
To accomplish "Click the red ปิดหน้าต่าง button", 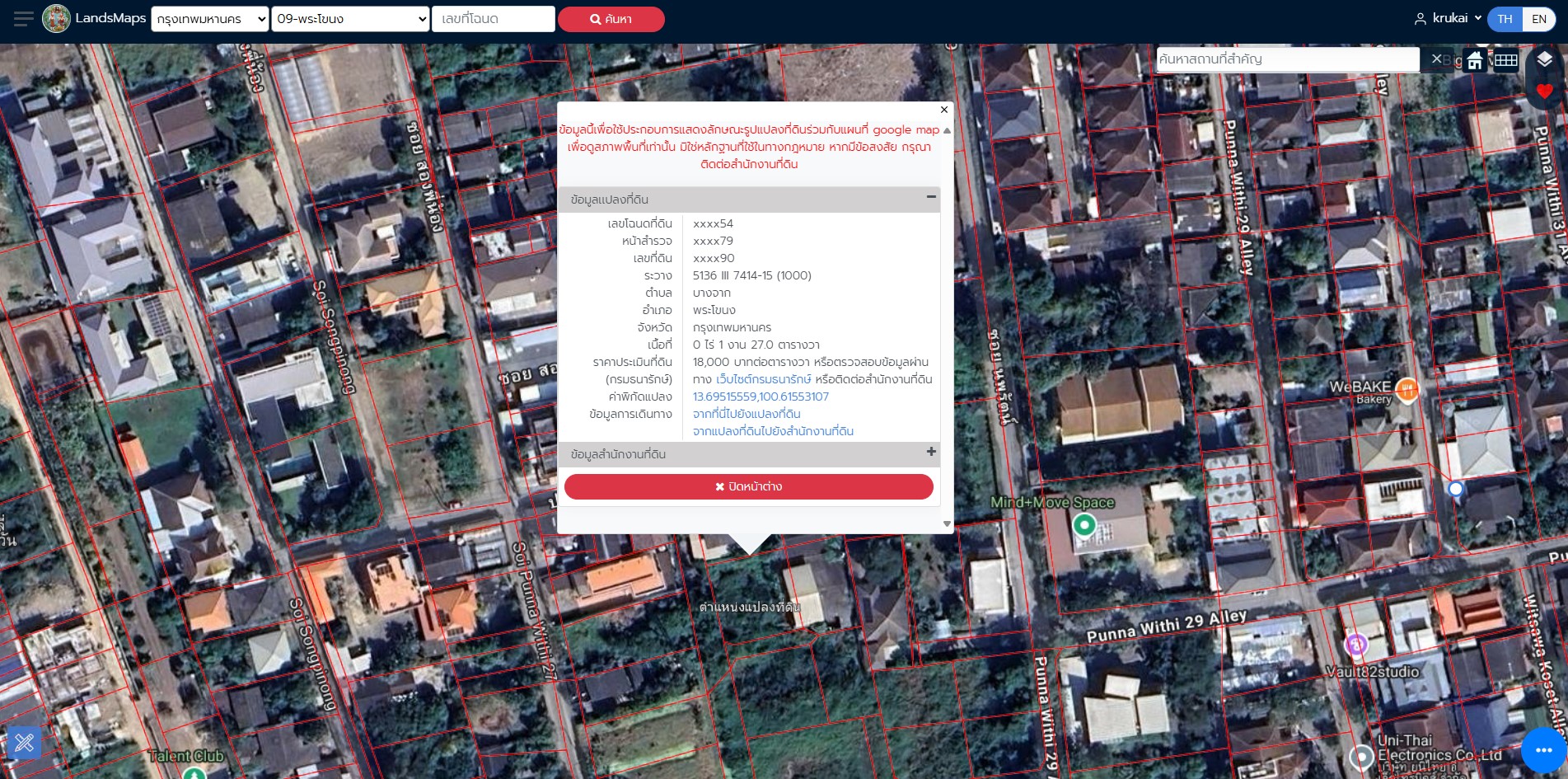I will tap(748, 486).
